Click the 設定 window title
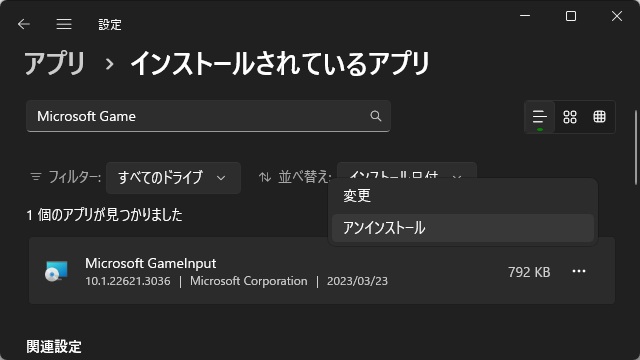 click(110, 24)
